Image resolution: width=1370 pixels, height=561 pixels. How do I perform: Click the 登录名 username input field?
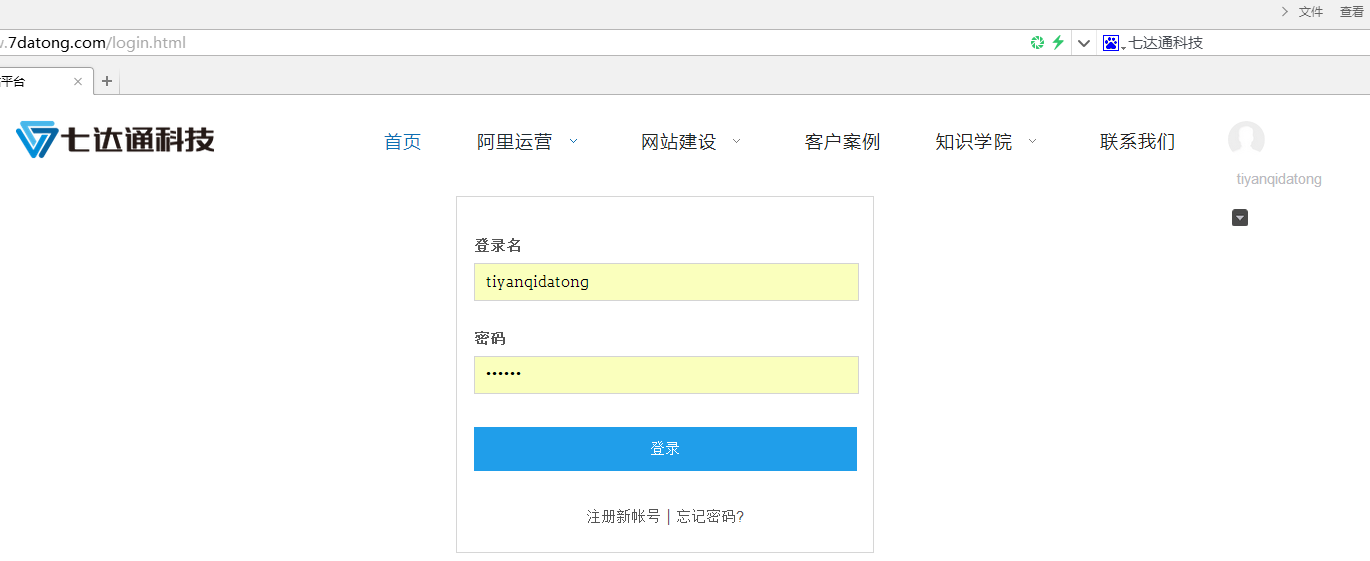pyautogui.click(x=666, y=282)
